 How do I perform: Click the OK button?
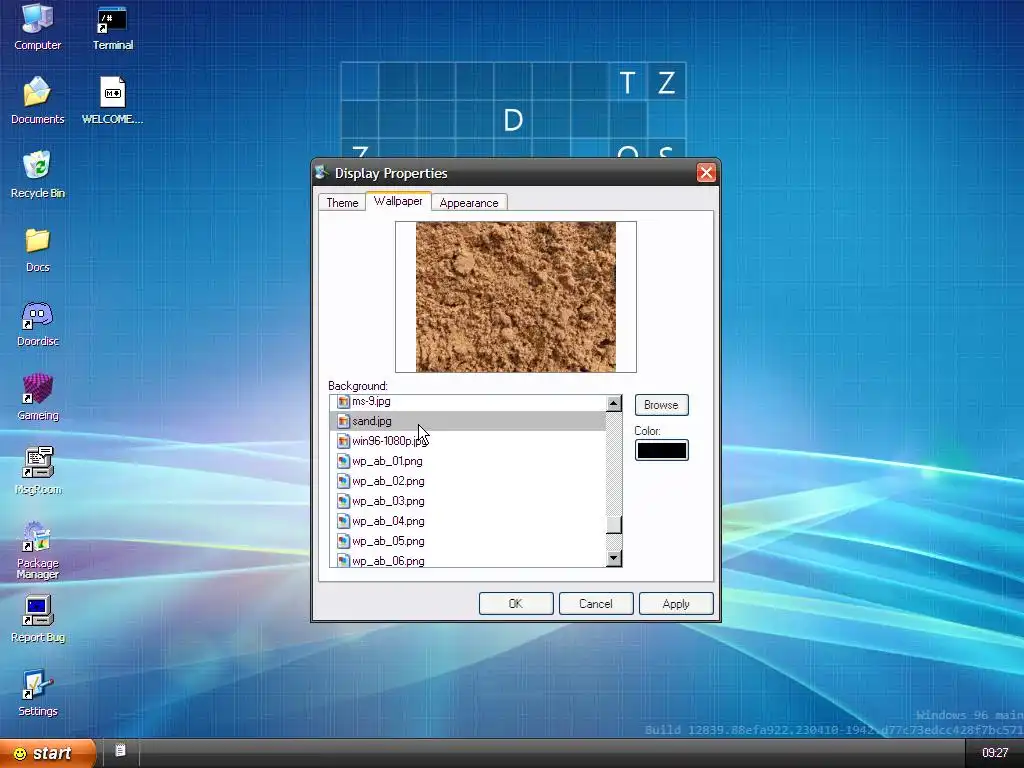(516, 603)
